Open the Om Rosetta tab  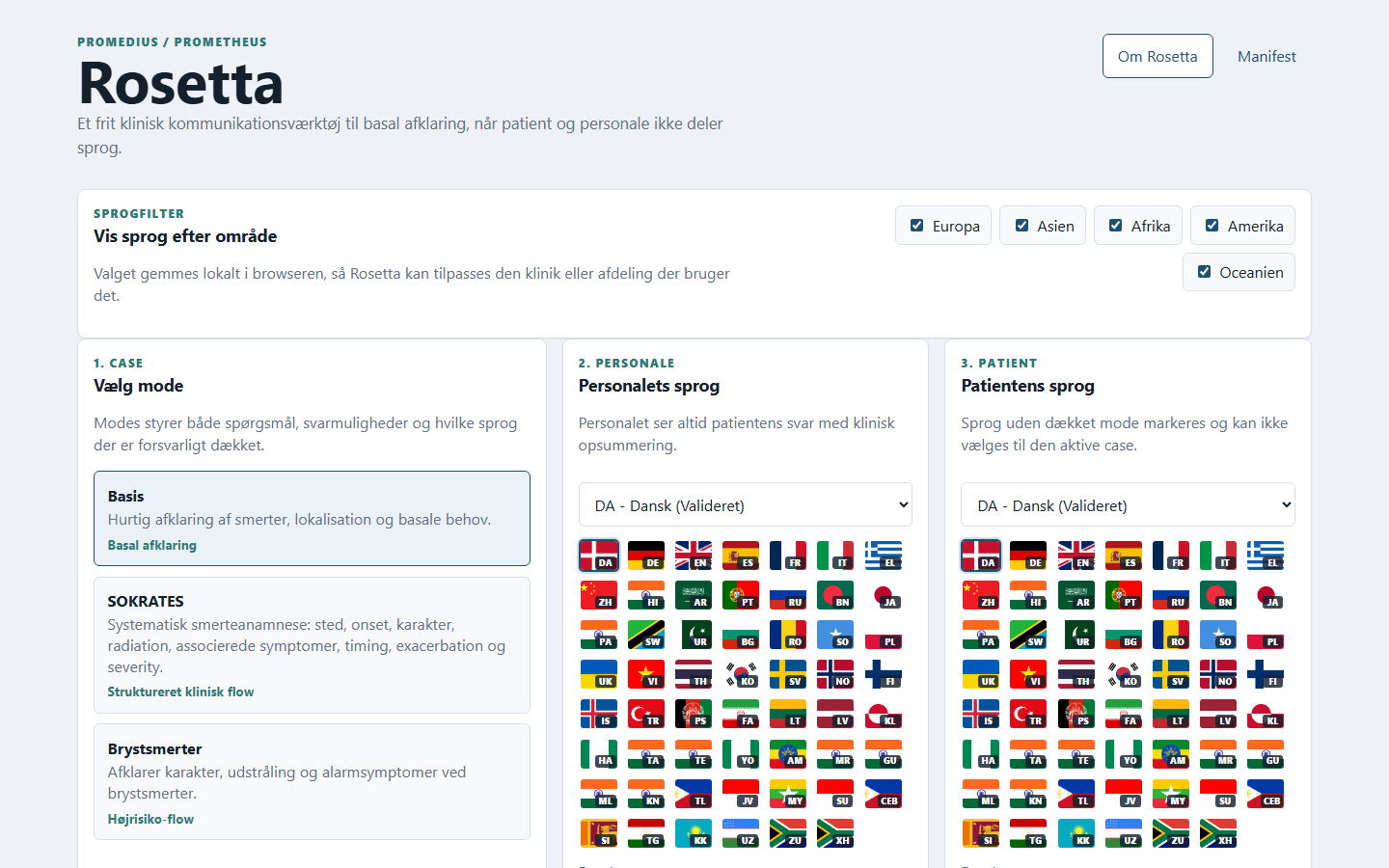[x=1157, y=56]
